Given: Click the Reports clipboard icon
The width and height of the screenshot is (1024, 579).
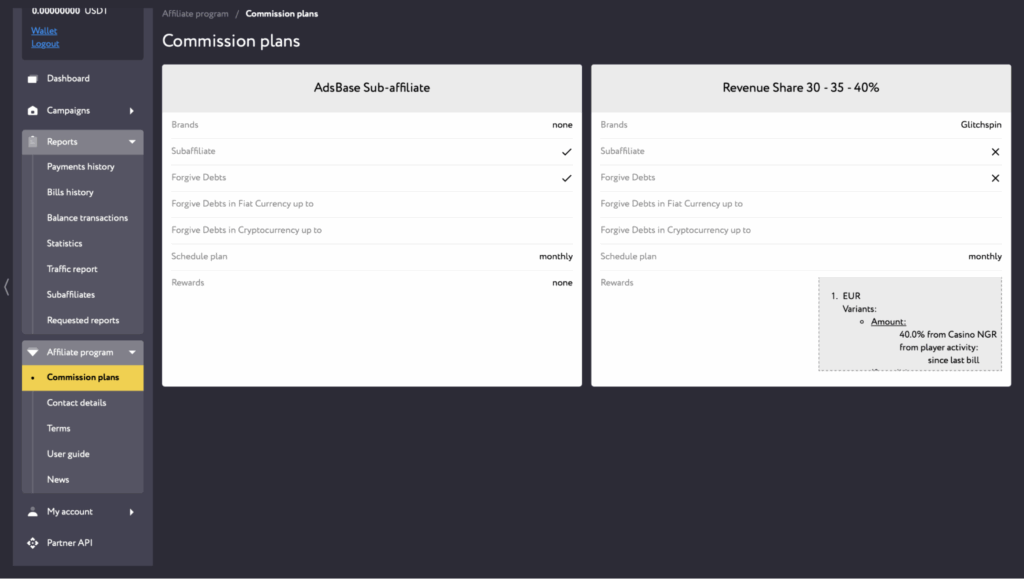Looking at the screenshot, I should pyautogui.click(x=33, y=142).
